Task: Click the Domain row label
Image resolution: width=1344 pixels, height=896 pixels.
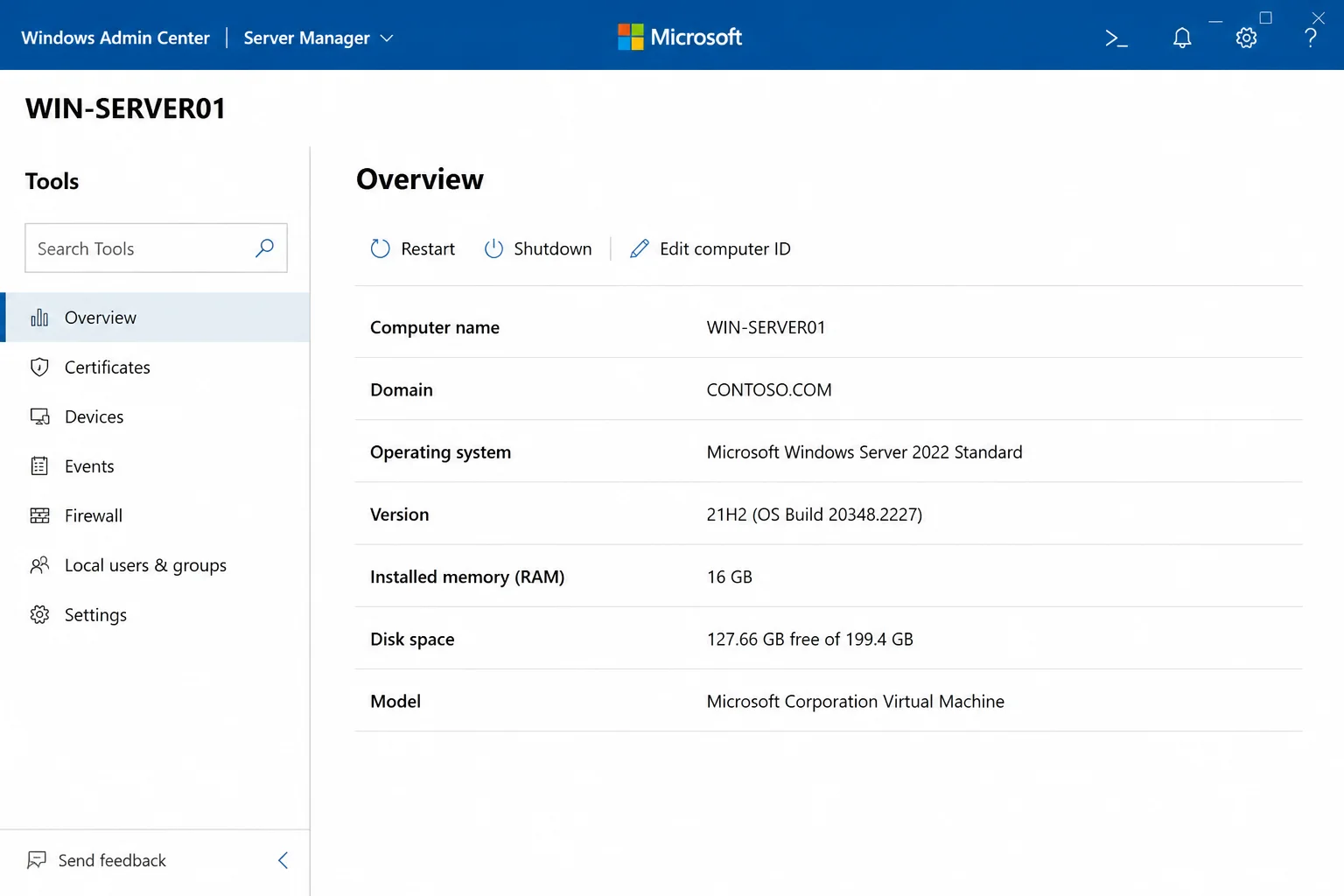Action: tap(402, 389)
